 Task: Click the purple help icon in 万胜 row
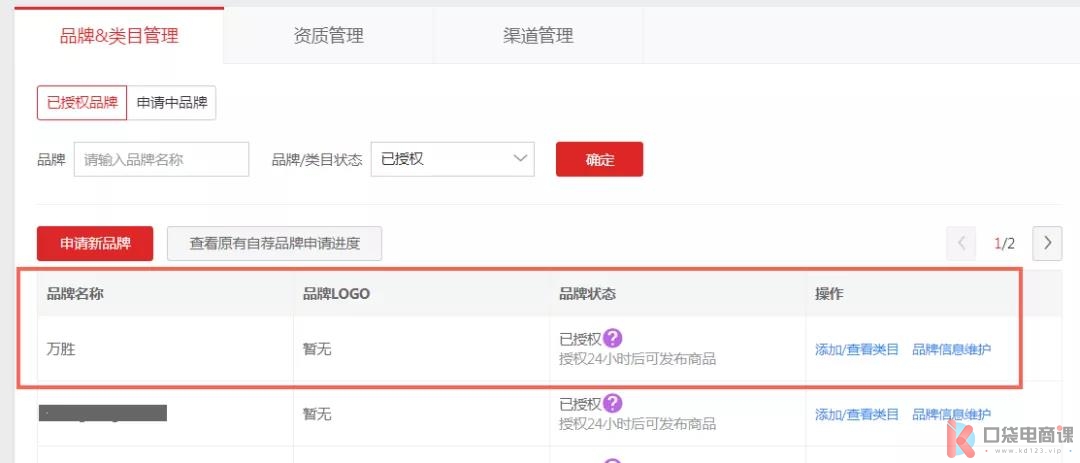pyautogui.click(x=612, y=338)
